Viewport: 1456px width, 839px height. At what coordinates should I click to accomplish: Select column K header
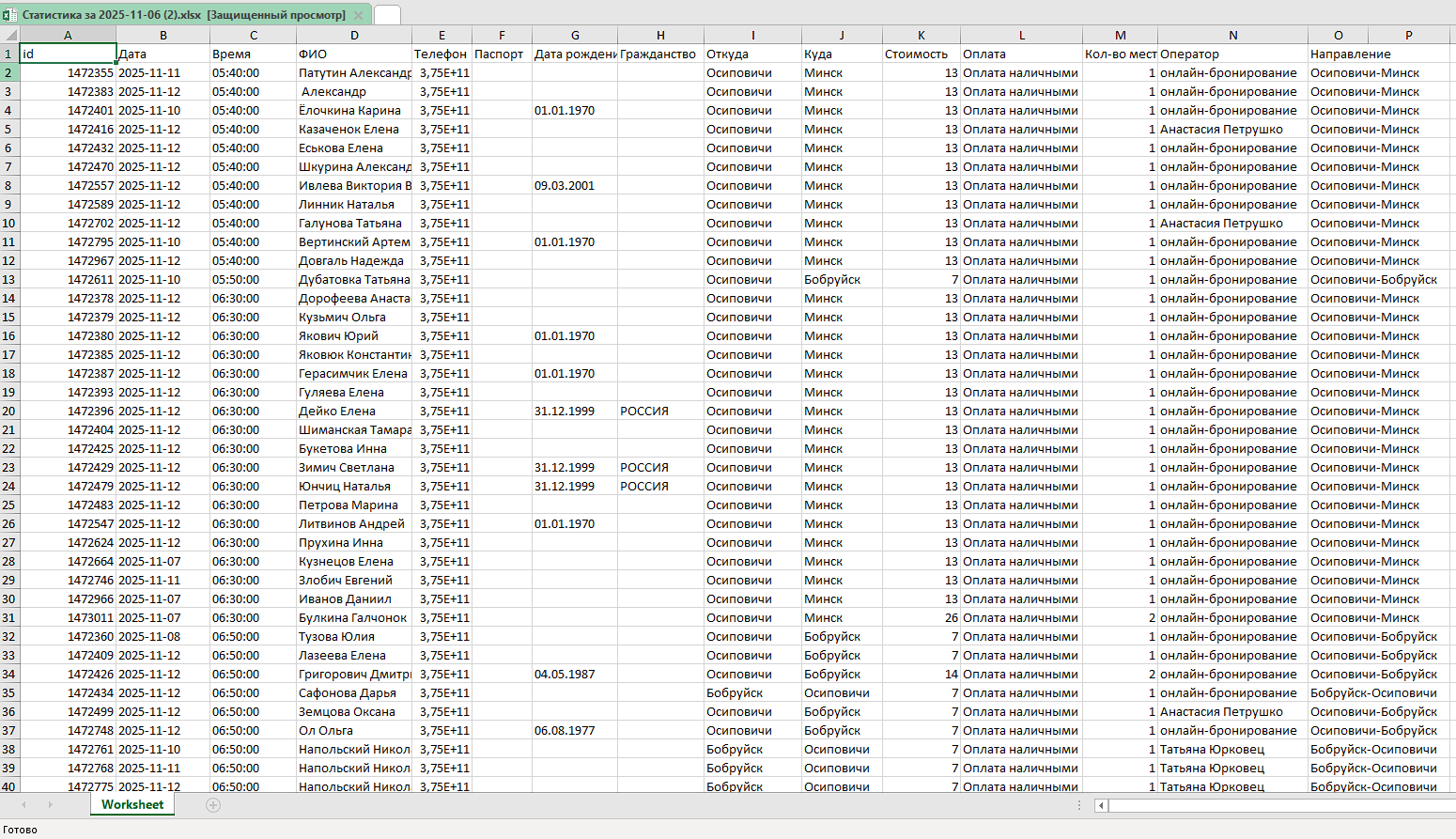click(x=921, y=36)
